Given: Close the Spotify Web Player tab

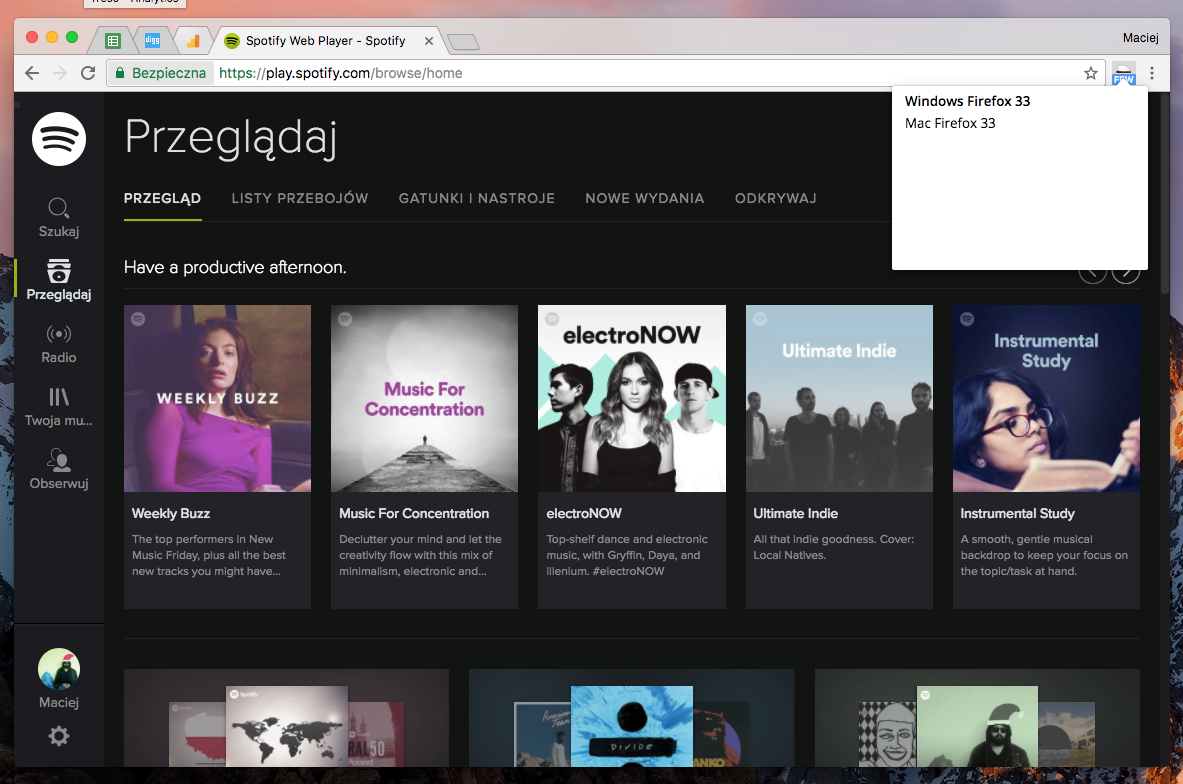Looking at the screenshot, I should click(x=429, y=41).
